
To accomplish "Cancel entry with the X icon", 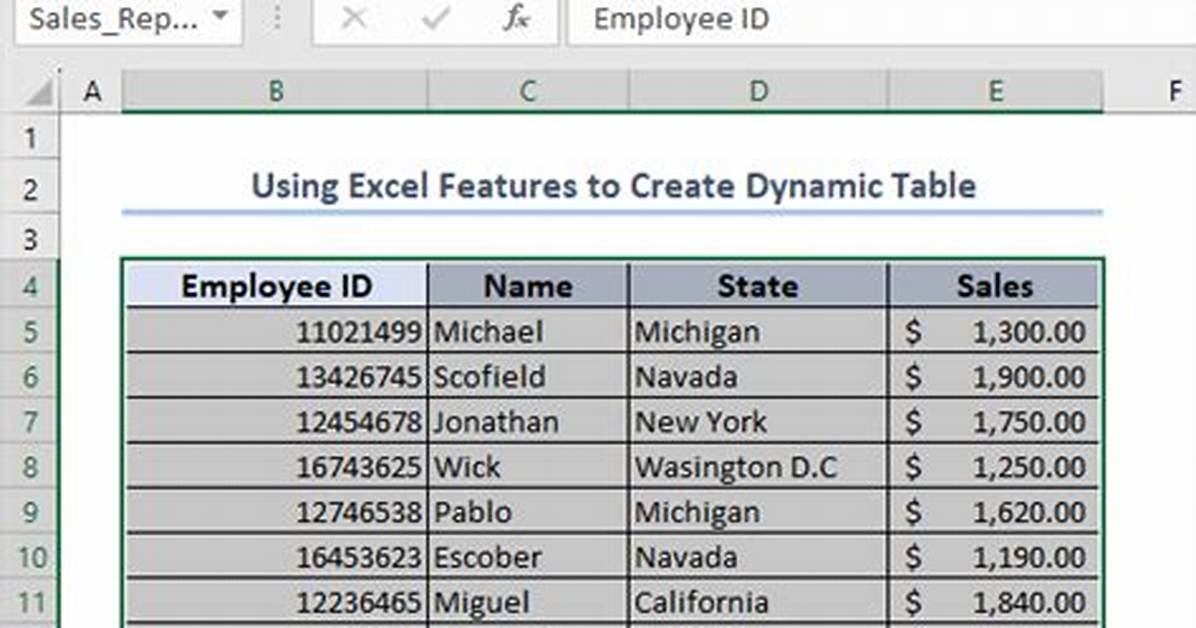I will tap(354, 18).
